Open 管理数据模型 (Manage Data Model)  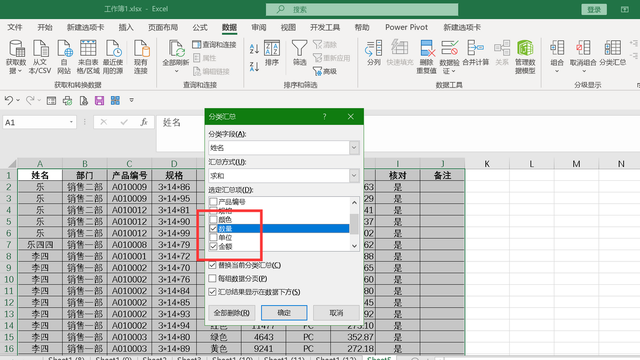click(525, 57)
